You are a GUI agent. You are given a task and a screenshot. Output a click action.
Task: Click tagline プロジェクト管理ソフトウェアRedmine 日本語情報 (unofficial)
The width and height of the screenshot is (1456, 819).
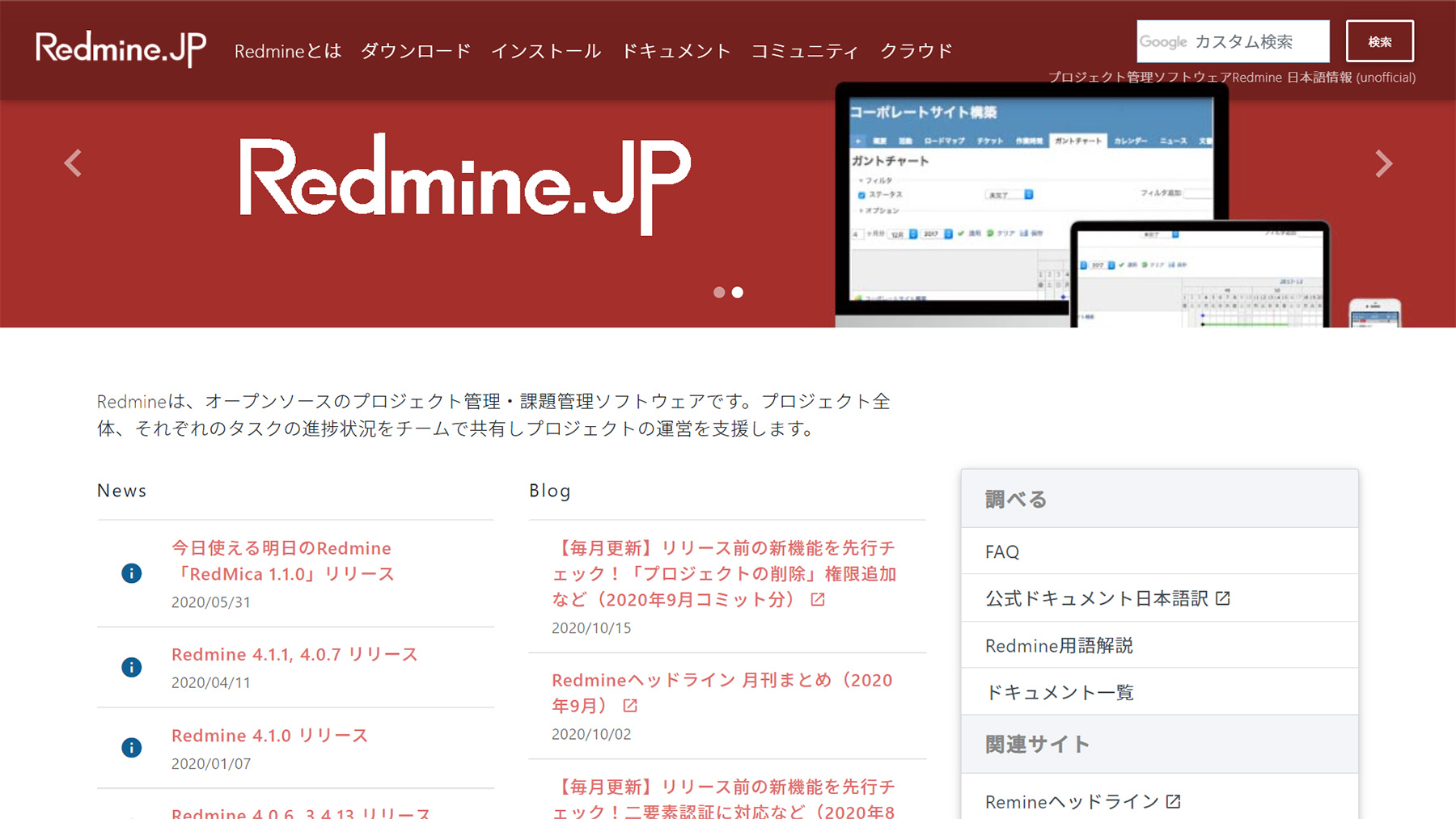click(x=1232, y=78)
